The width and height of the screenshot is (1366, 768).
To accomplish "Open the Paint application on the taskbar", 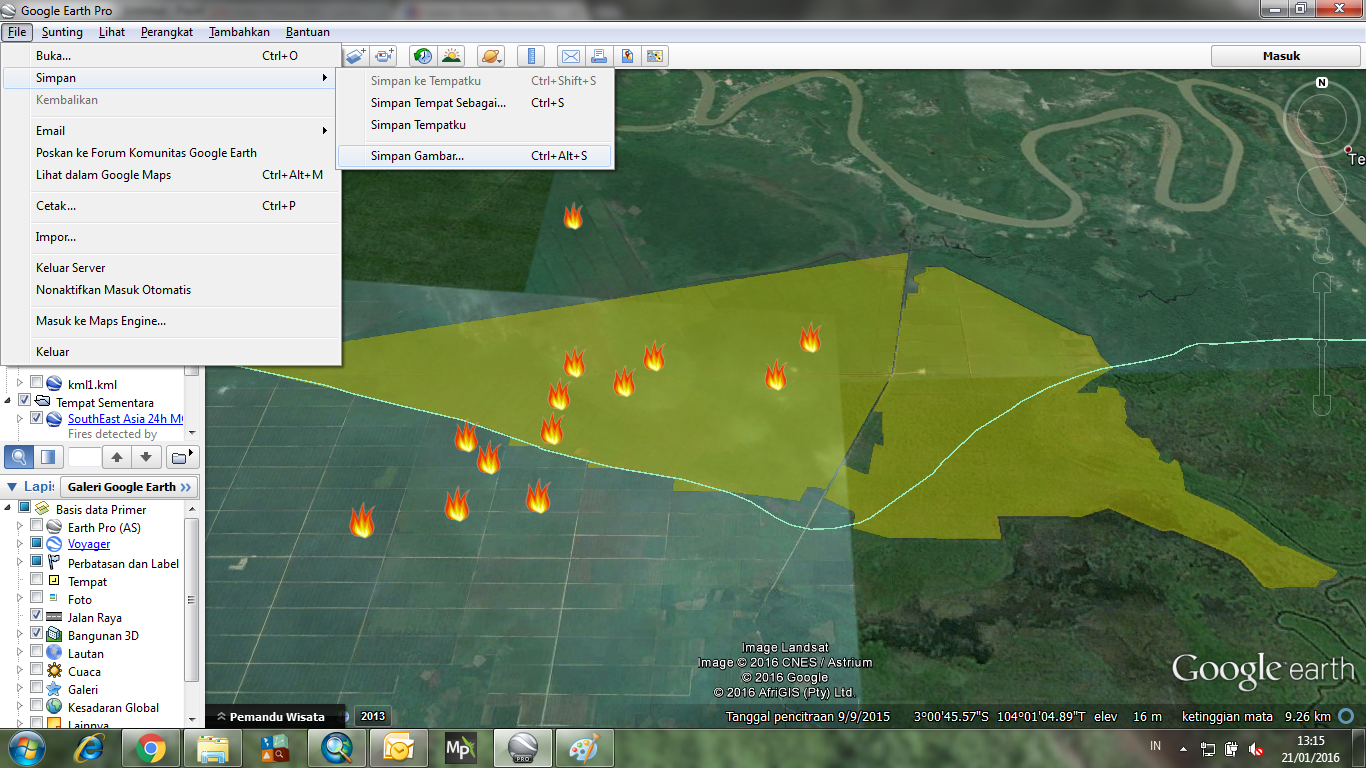I will coord(584,748).
